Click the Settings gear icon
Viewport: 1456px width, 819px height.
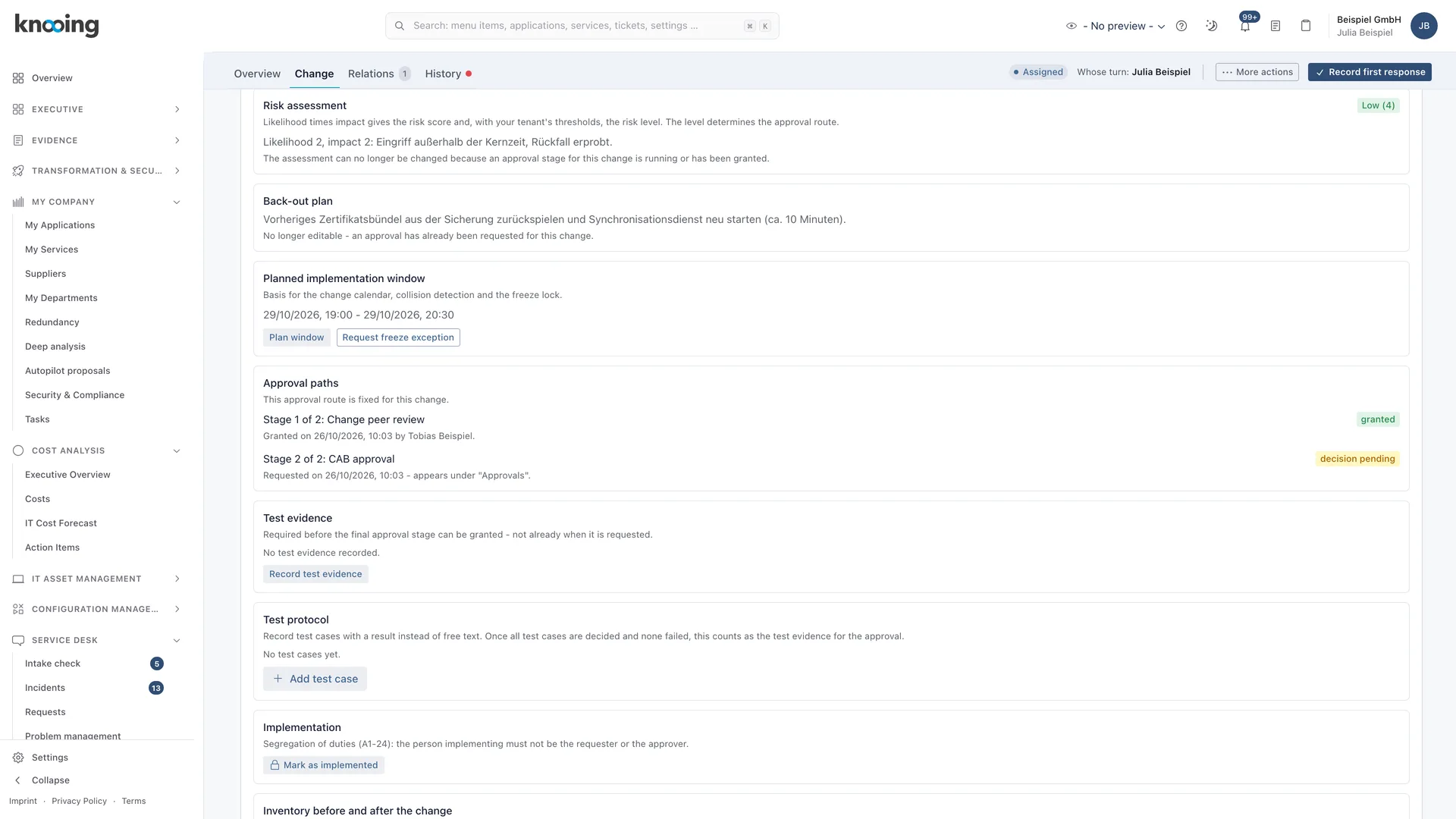click(x=18, y=758)
